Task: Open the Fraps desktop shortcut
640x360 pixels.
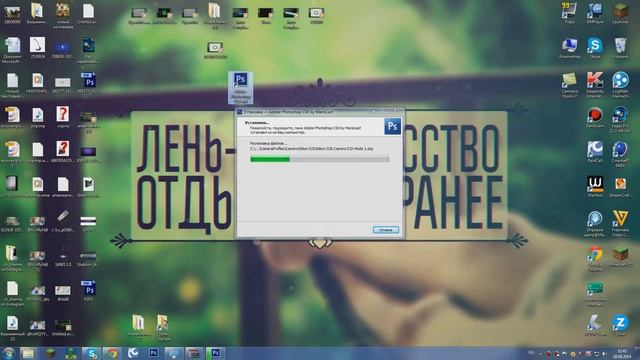Action: point(569,13)
